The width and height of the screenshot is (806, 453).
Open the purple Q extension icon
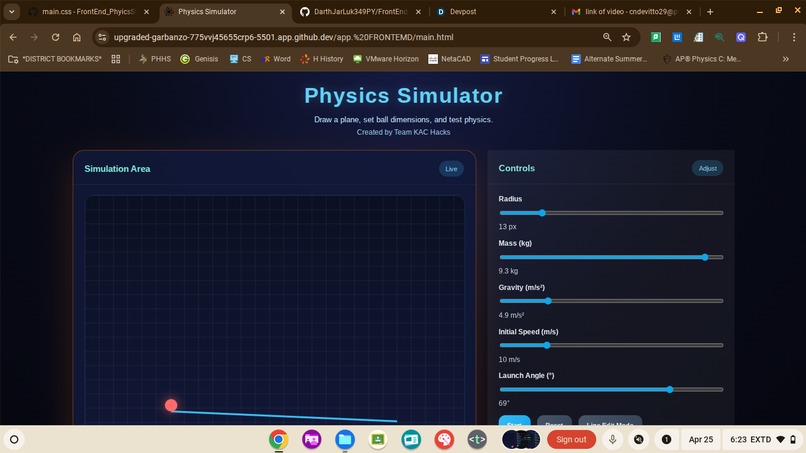pos(741,37)
